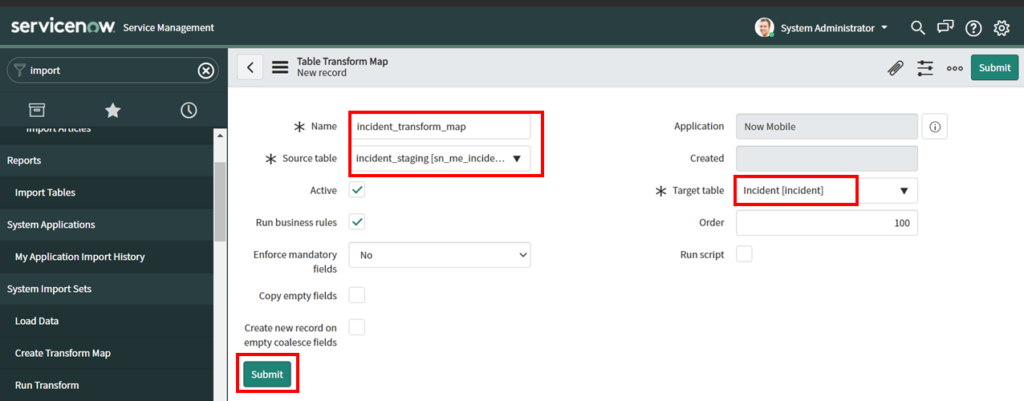
Task: Open the personalize form sliders icon
Action: click(925, 68)
